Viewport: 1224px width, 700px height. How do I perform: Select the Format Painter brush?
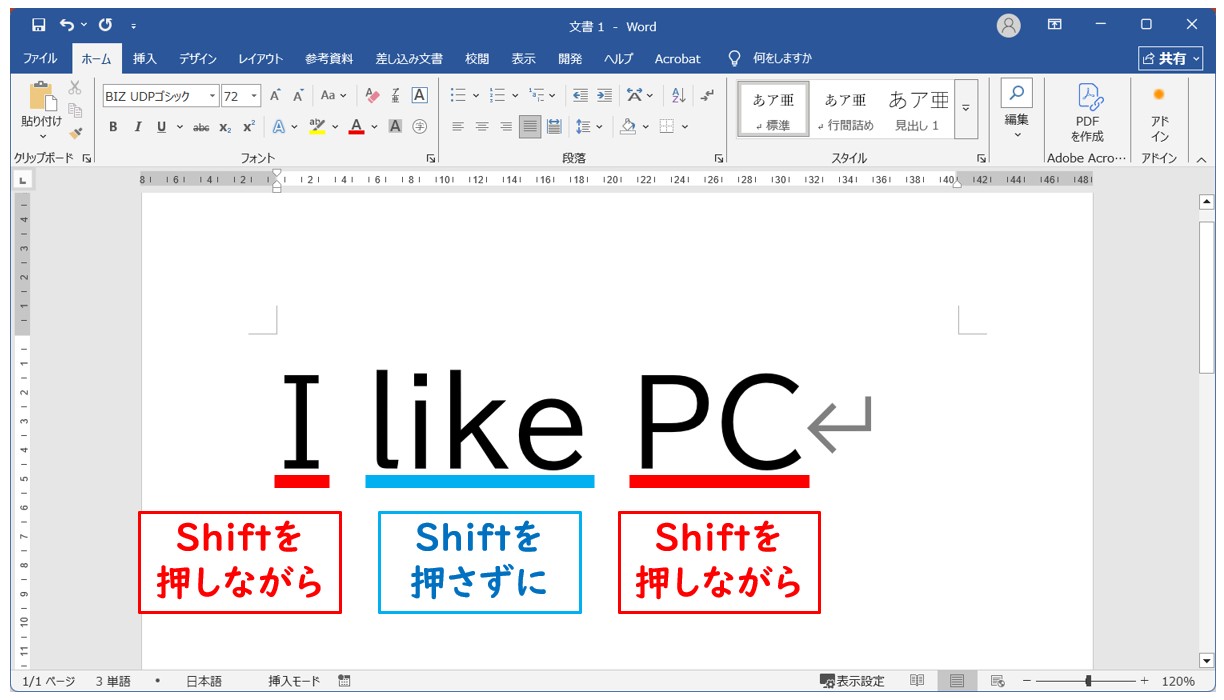(x=75, y=132)
